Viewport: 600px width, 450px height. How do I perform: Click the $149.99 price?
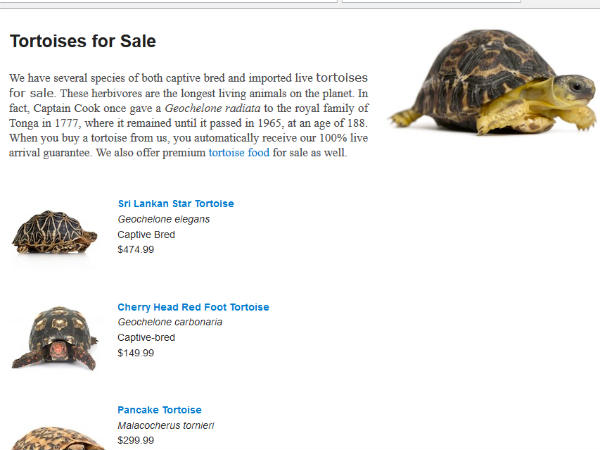136,353
